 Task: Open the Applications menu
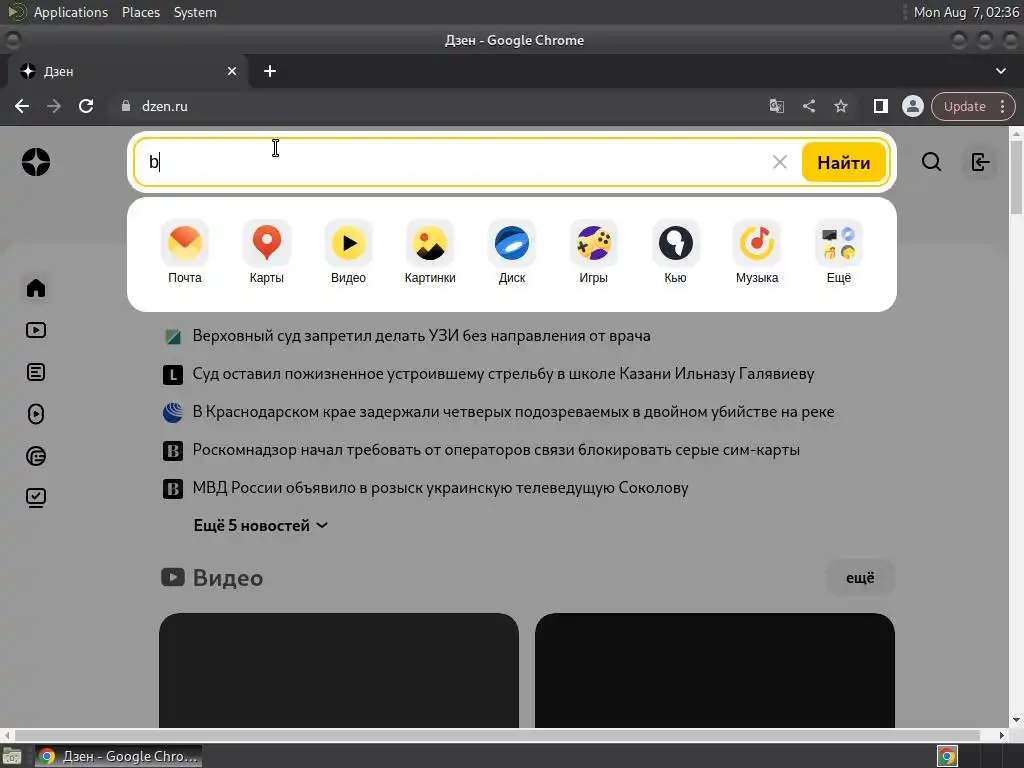point(71,12)
